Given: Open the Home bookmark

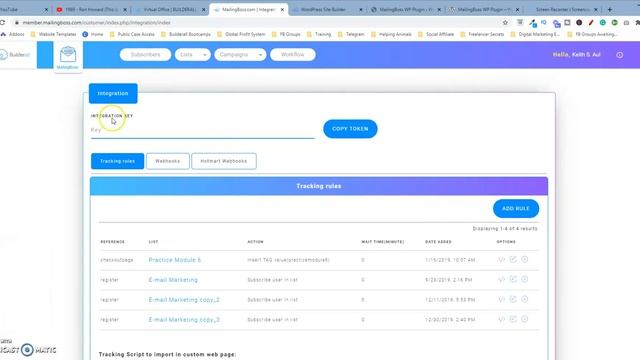Looking at the screenshot, I should 93,35.
